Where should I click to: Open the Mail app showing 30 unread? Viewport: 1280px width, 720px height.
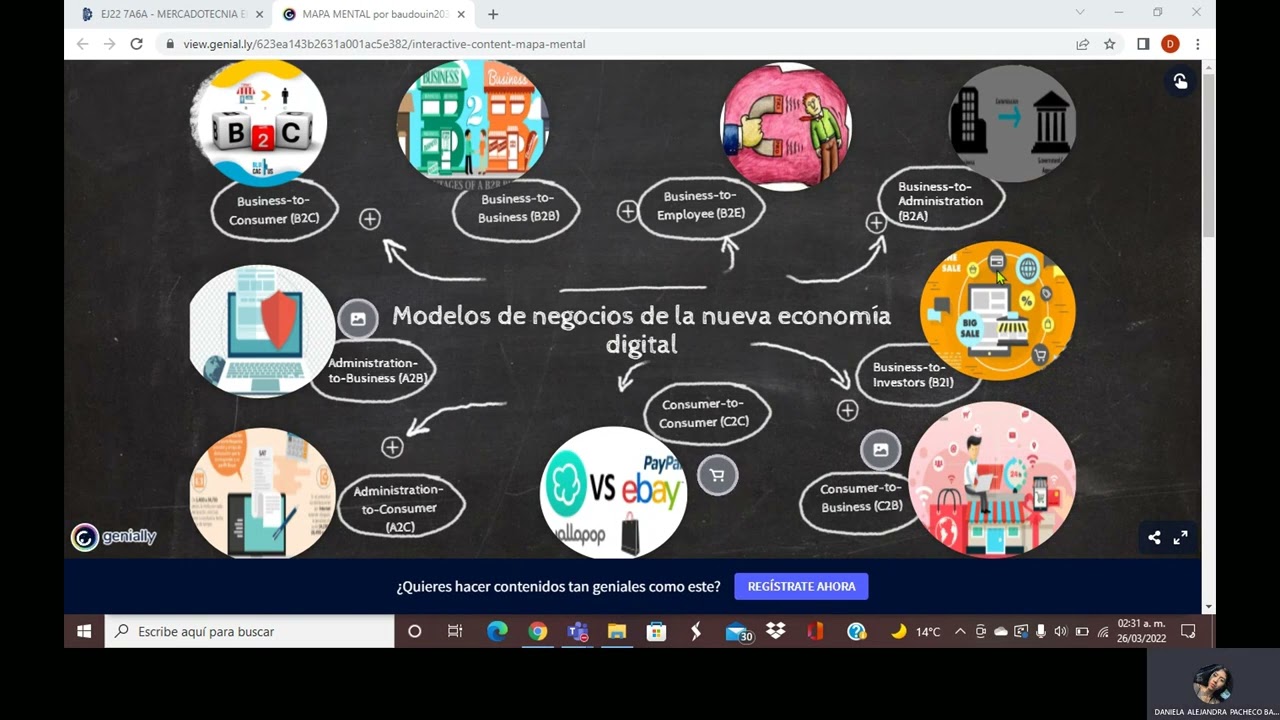pyautogui.click(x=738, y=632)
